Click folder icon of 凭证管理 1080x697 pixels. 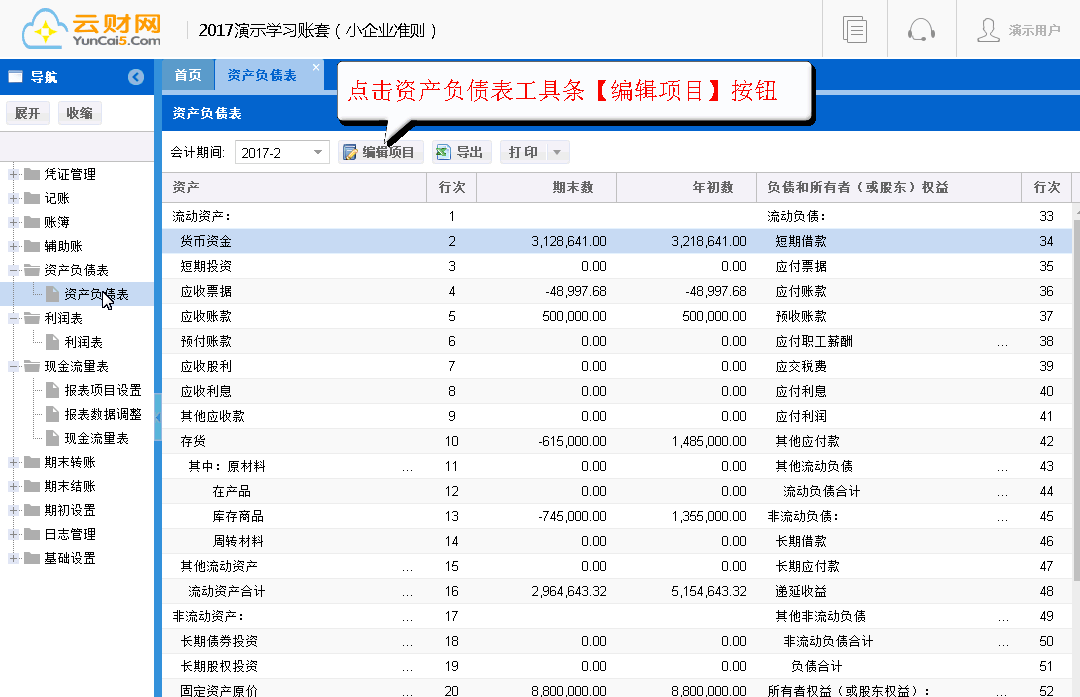click(x=32, y=174)
